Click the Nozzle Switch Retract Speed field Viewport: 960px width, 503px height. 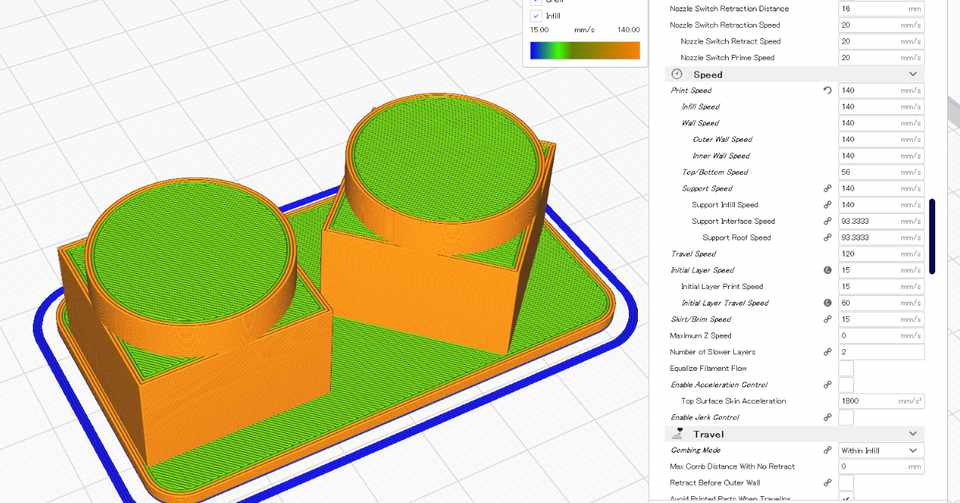coord(881,42)
